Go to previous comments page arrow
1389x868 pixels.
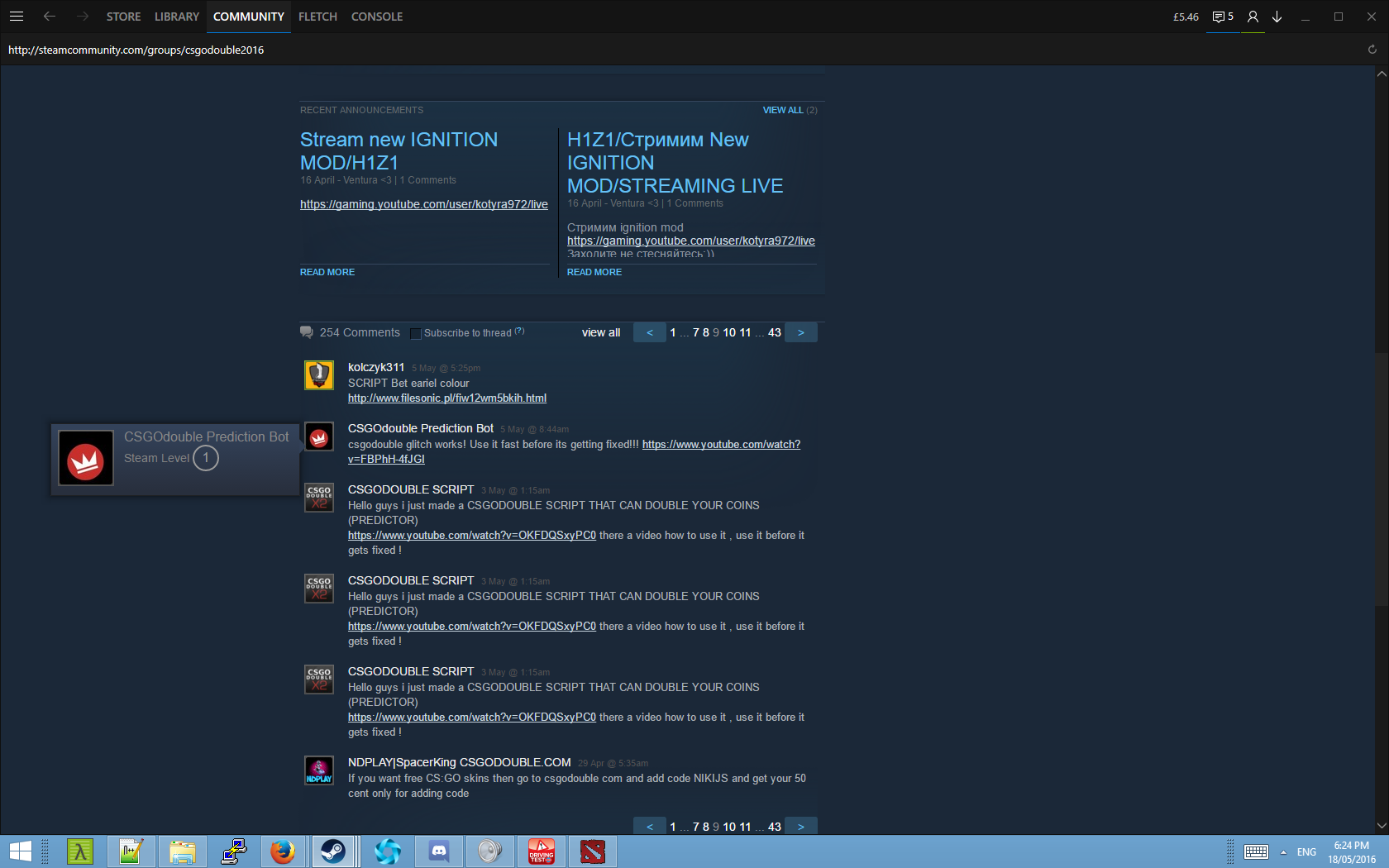[x=650, y=332]
